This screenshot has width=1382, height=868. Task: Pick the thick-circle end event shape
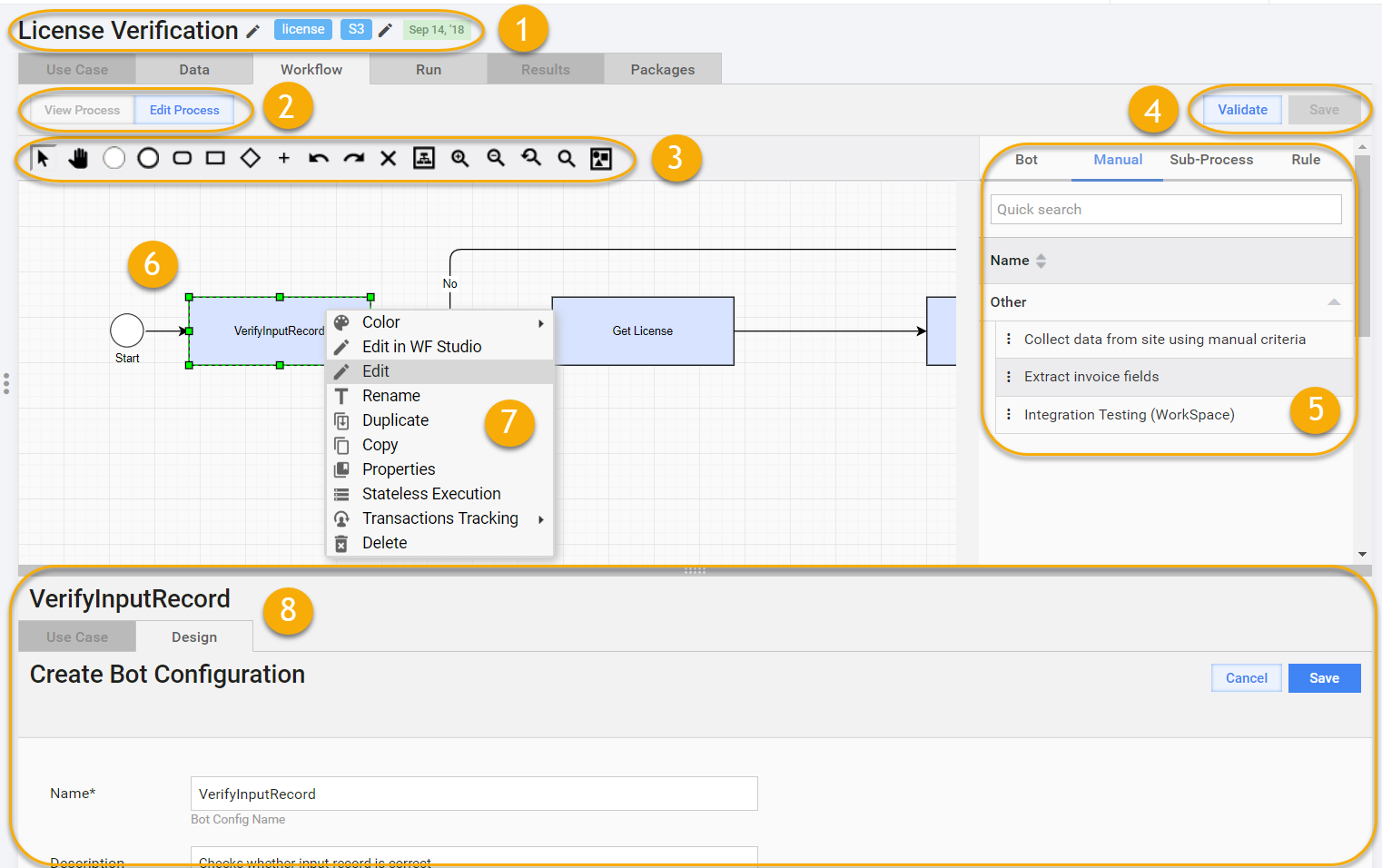tap(148, 158)
